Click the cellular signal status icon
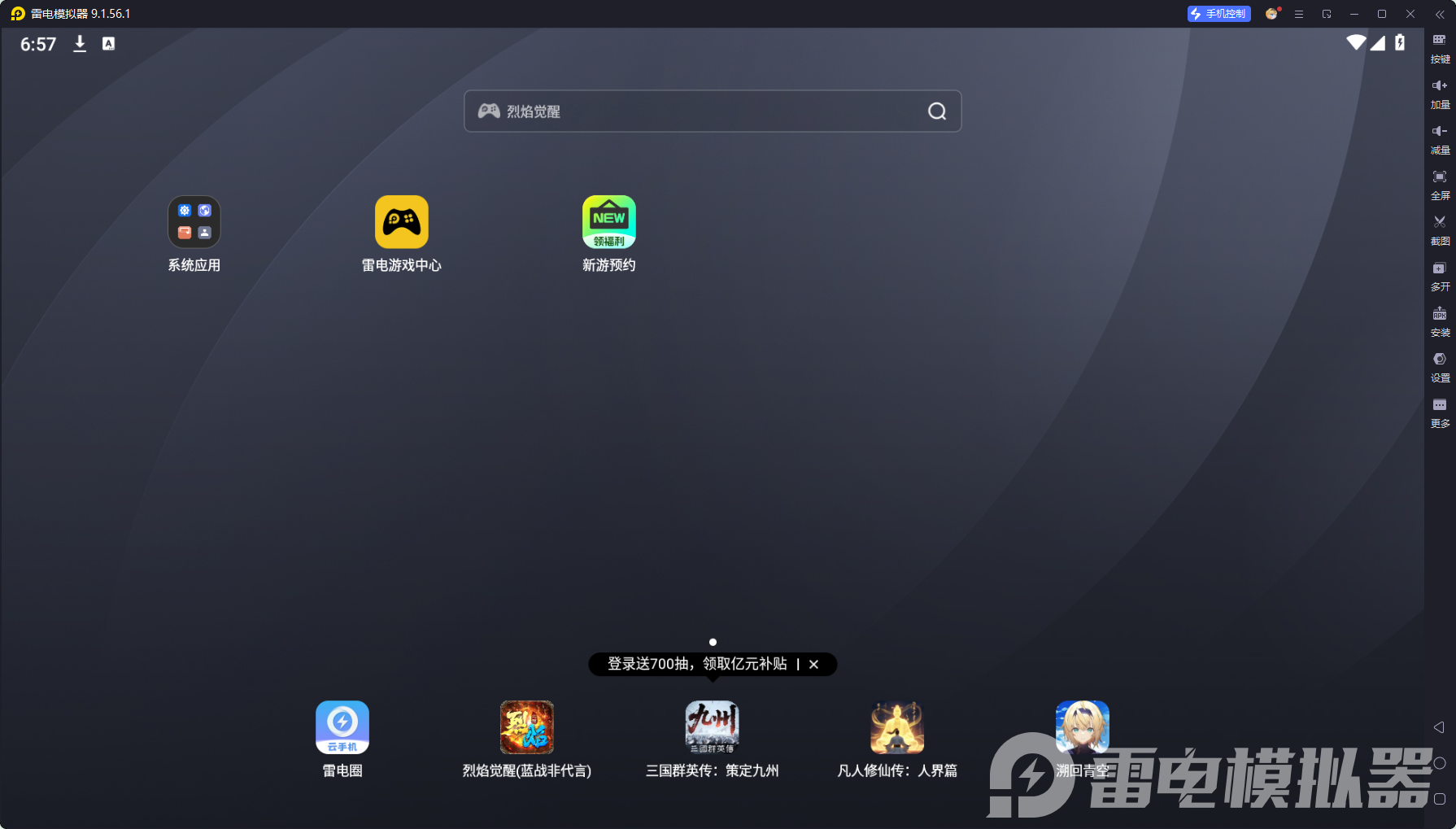Image resolution: width=1456 pixels, height=829 pixels. tap(1378, 42)
